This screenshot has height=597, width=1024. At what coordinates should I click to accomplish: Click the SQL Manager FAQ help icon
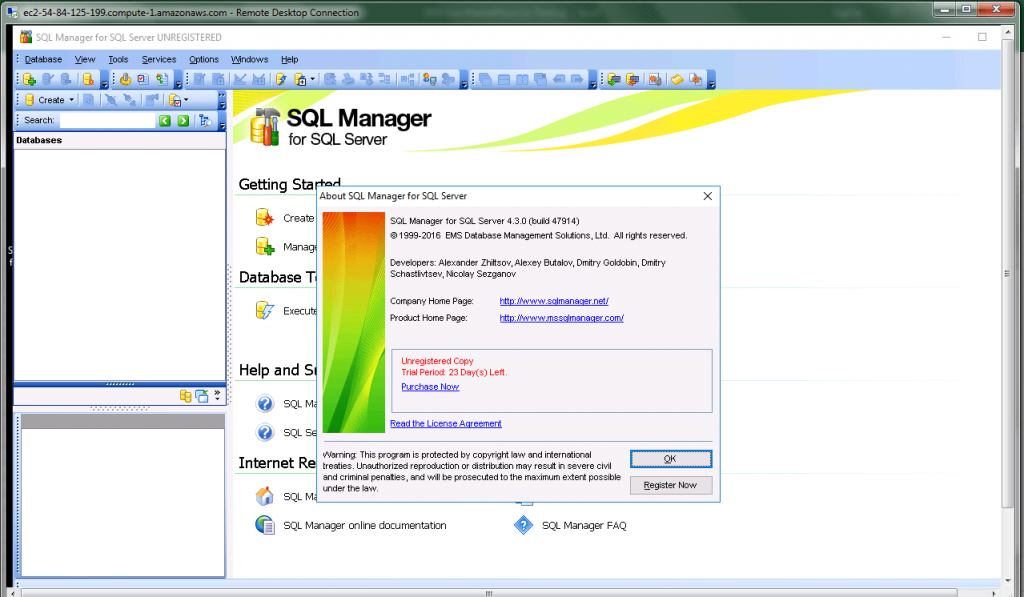[523, 525]
